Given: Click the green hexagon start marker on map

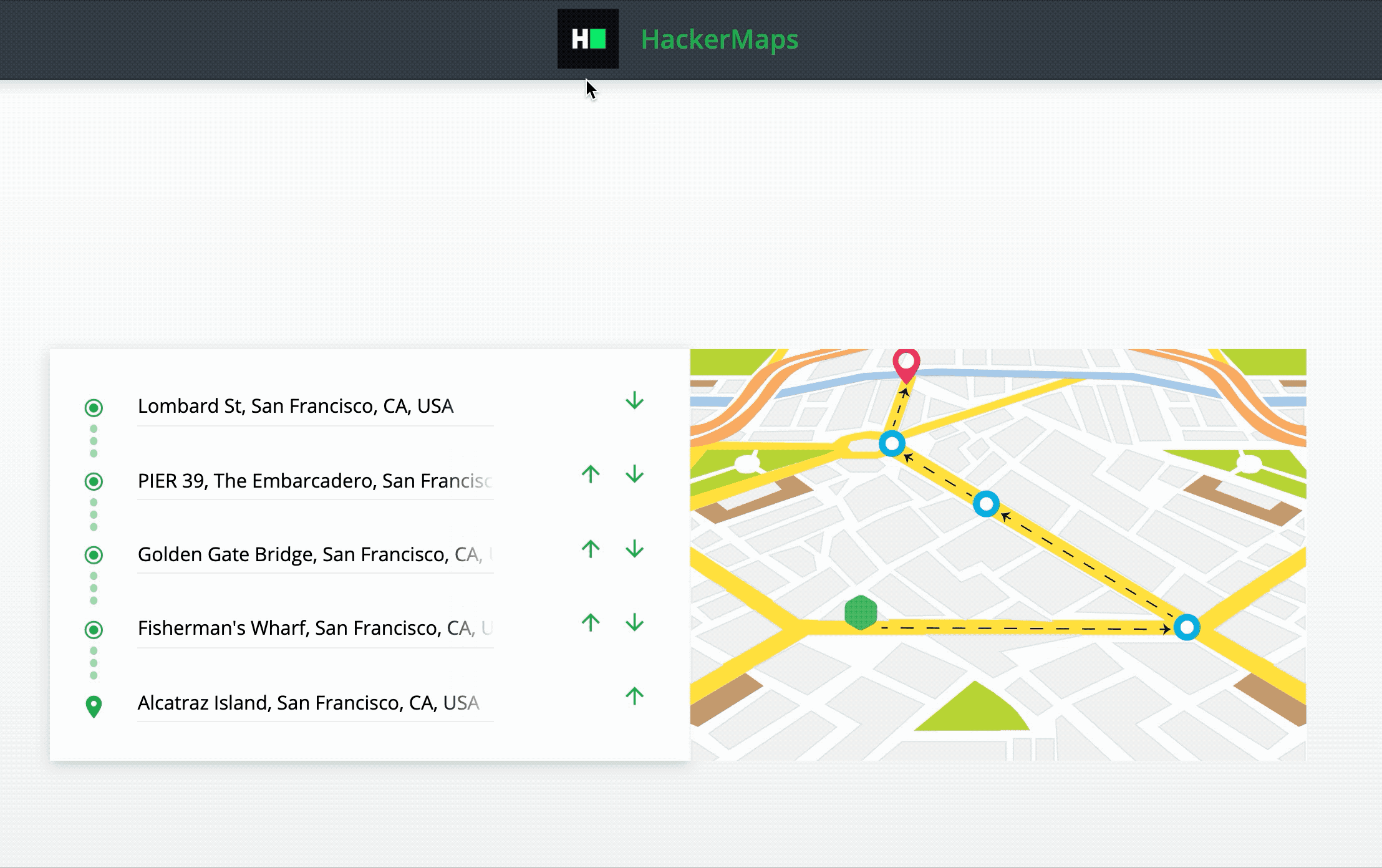Looking at the screenshot, I should point(861,613).
